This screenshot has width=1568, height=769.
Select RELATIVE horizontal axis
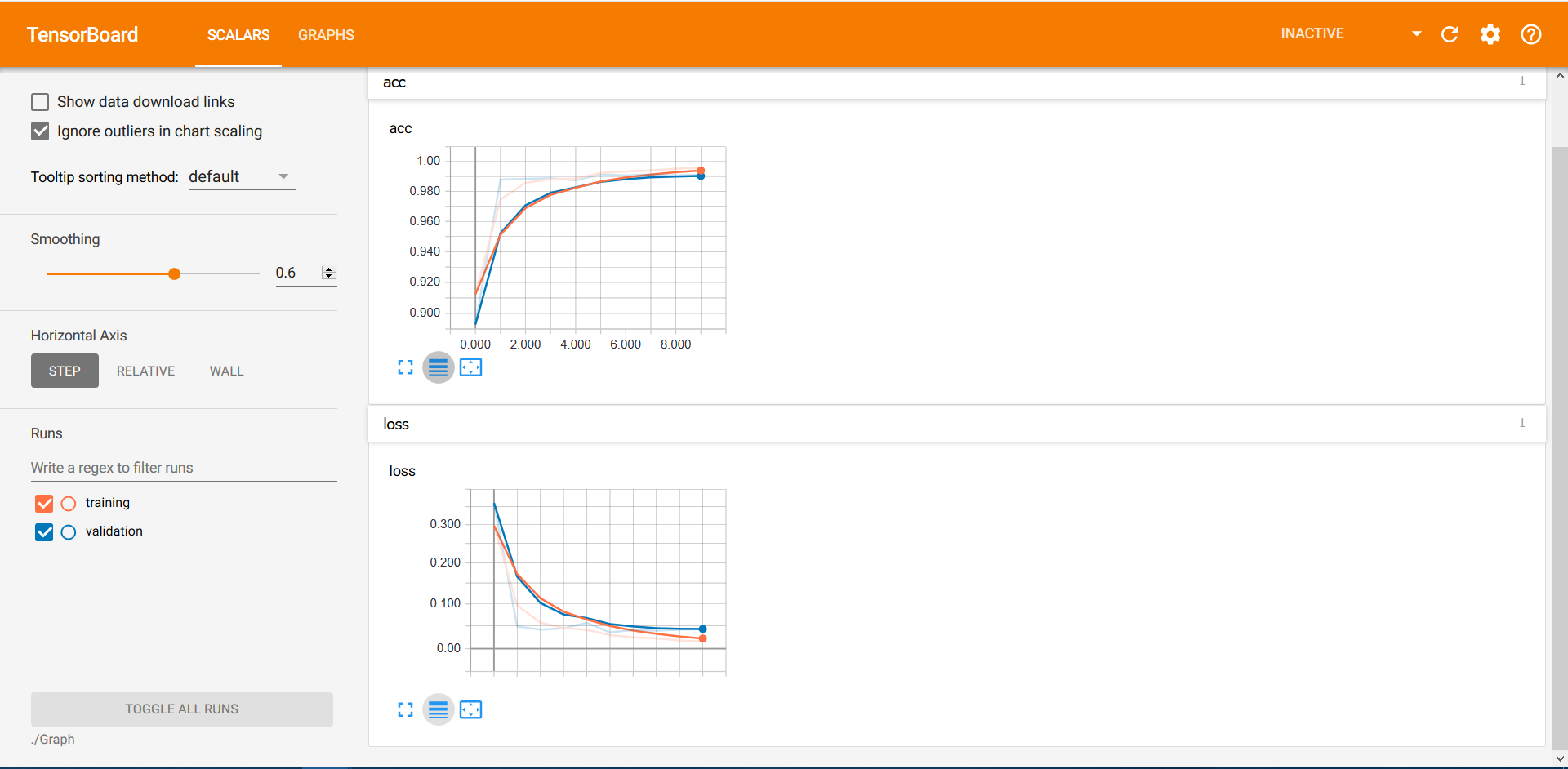(145, 371)
